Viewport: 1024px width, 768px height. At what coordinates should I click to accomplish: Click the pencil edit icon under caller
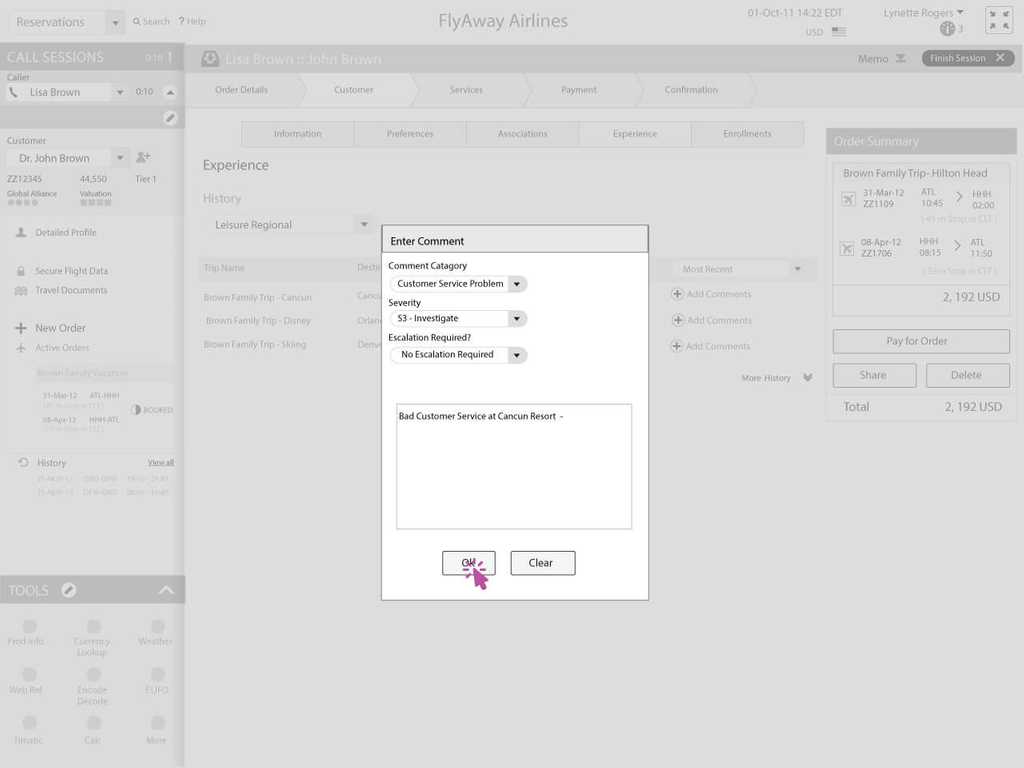click(x=170, y=118)
